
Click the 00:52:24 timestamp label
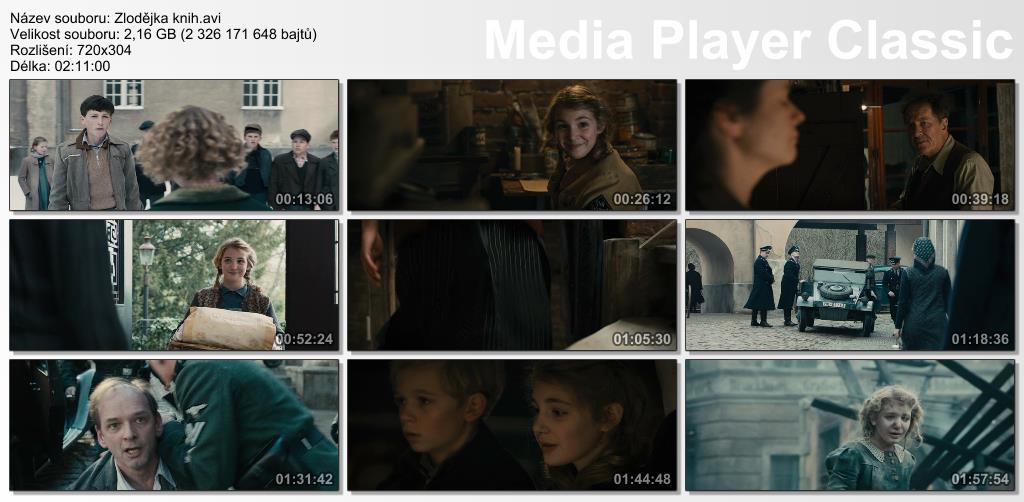pos(304,339)
